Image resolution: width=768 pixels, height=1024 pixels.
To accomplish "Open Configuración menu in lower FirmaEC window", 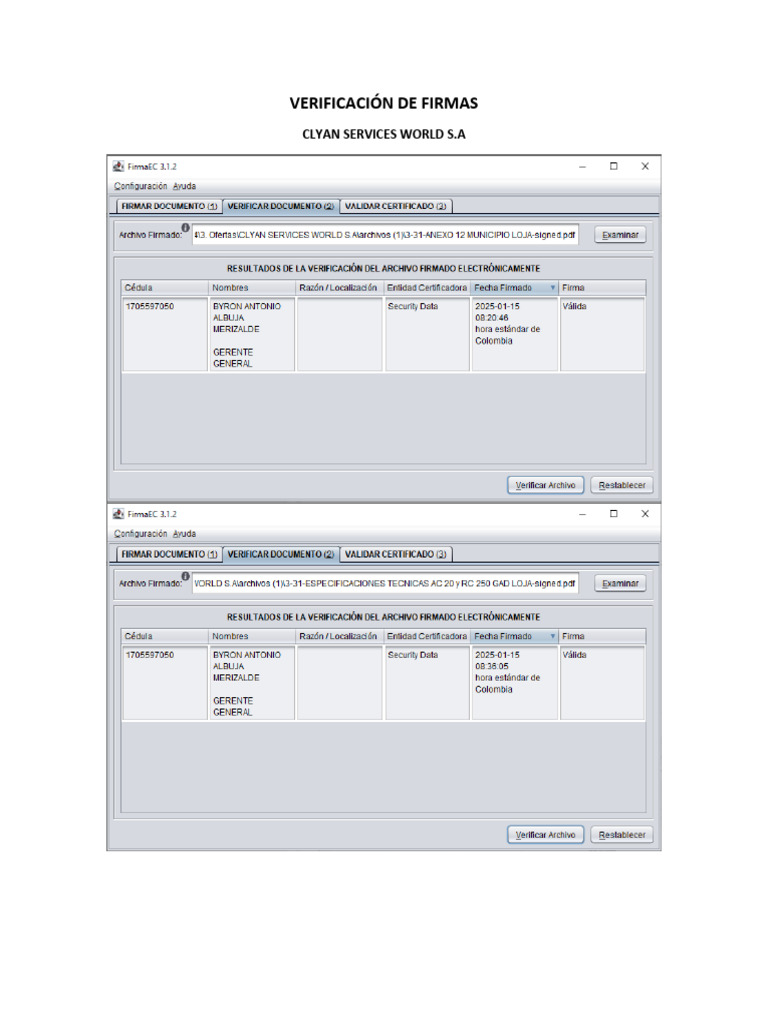I will tap(140, 534).
